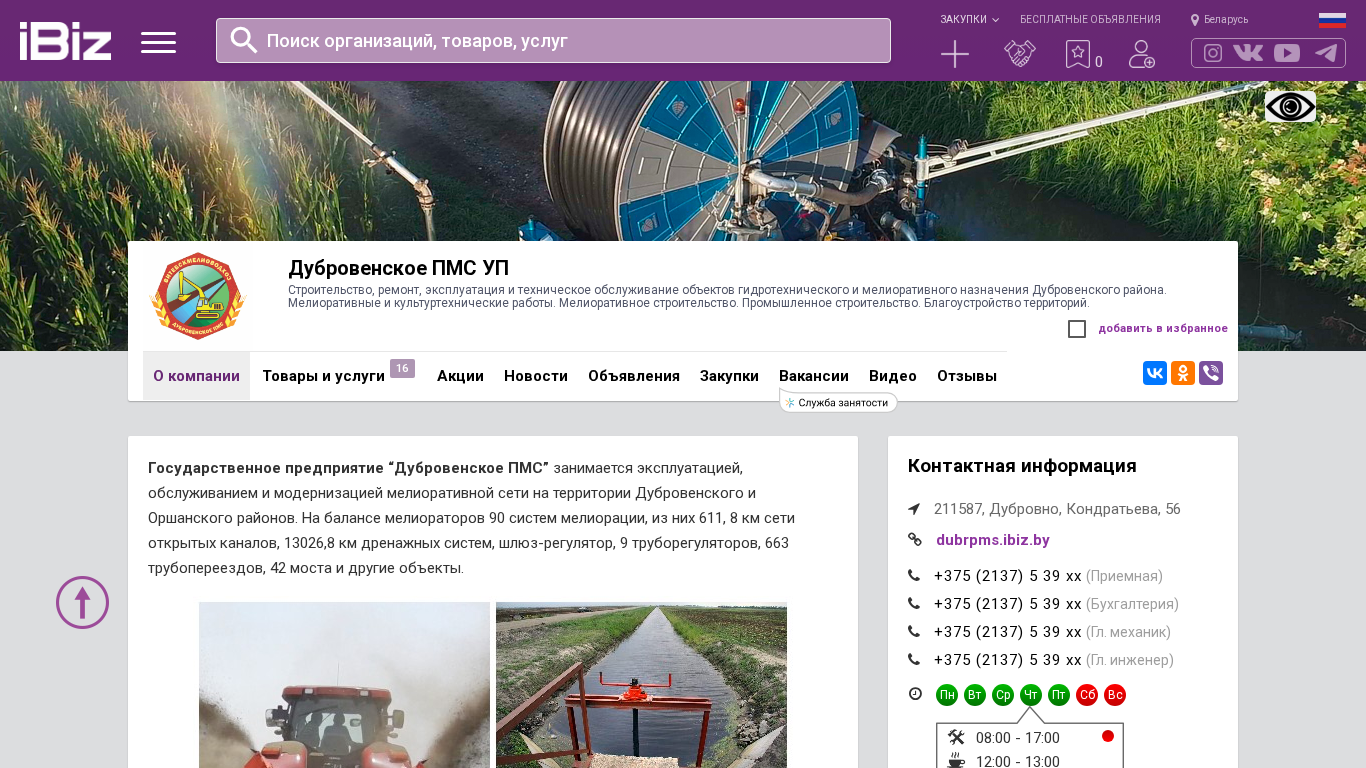Open the Беларусь location selector
1366x768 pixels.
[1219, 19]
